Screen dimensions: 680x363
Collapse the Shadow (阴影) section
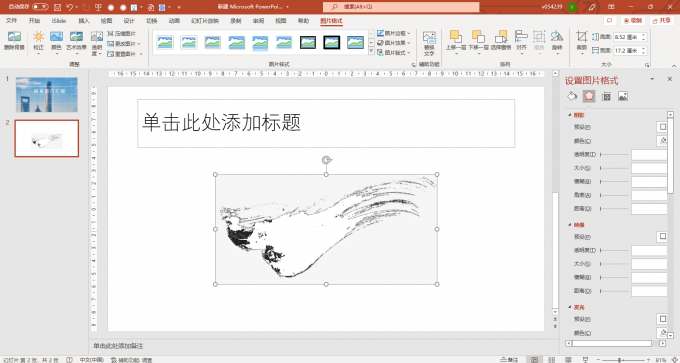point(570,115)
